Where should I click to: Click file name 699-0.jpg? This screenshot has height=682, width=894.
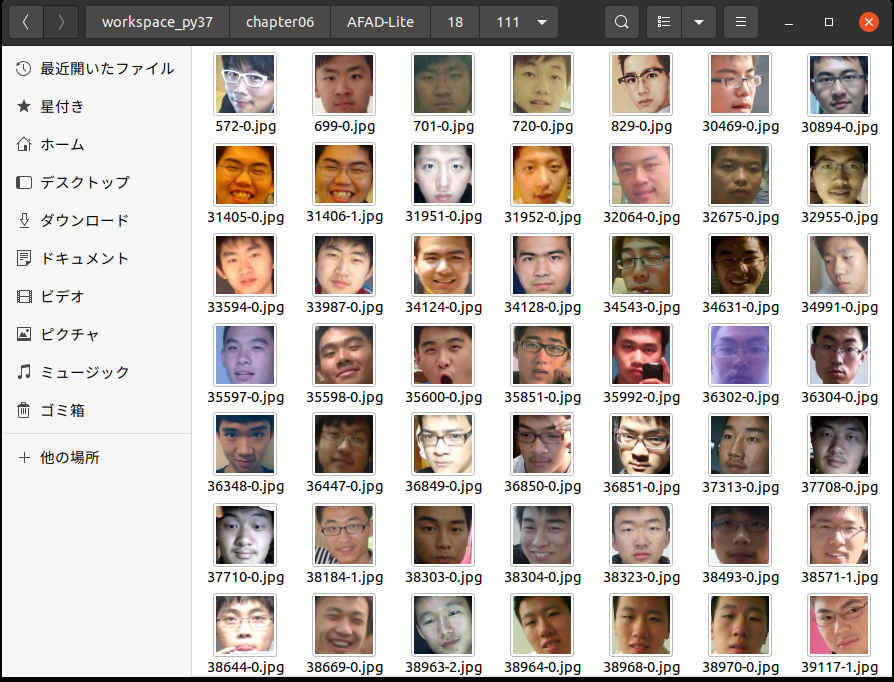click(x=344, y=126)
